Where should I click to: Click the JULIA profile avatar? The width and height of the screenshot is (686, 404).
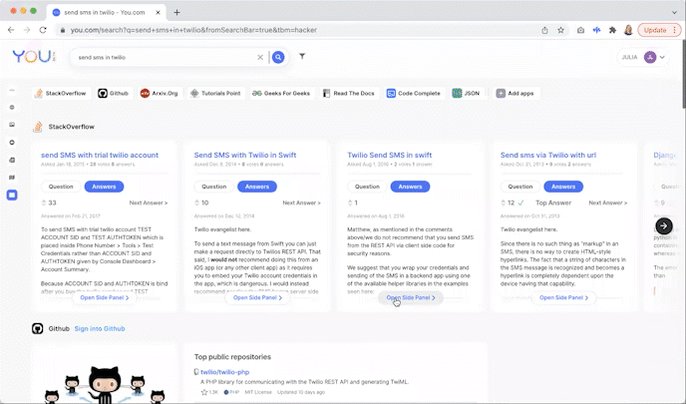click(x=650, y=57)
